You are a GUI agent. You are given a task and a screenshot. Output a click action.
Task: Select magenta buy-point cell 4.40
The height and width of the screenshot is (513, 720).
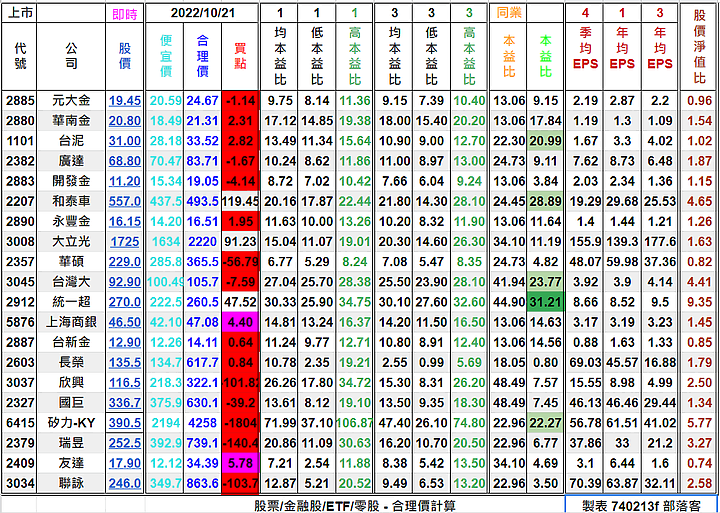pyautogui.click(x=240, y=322)
